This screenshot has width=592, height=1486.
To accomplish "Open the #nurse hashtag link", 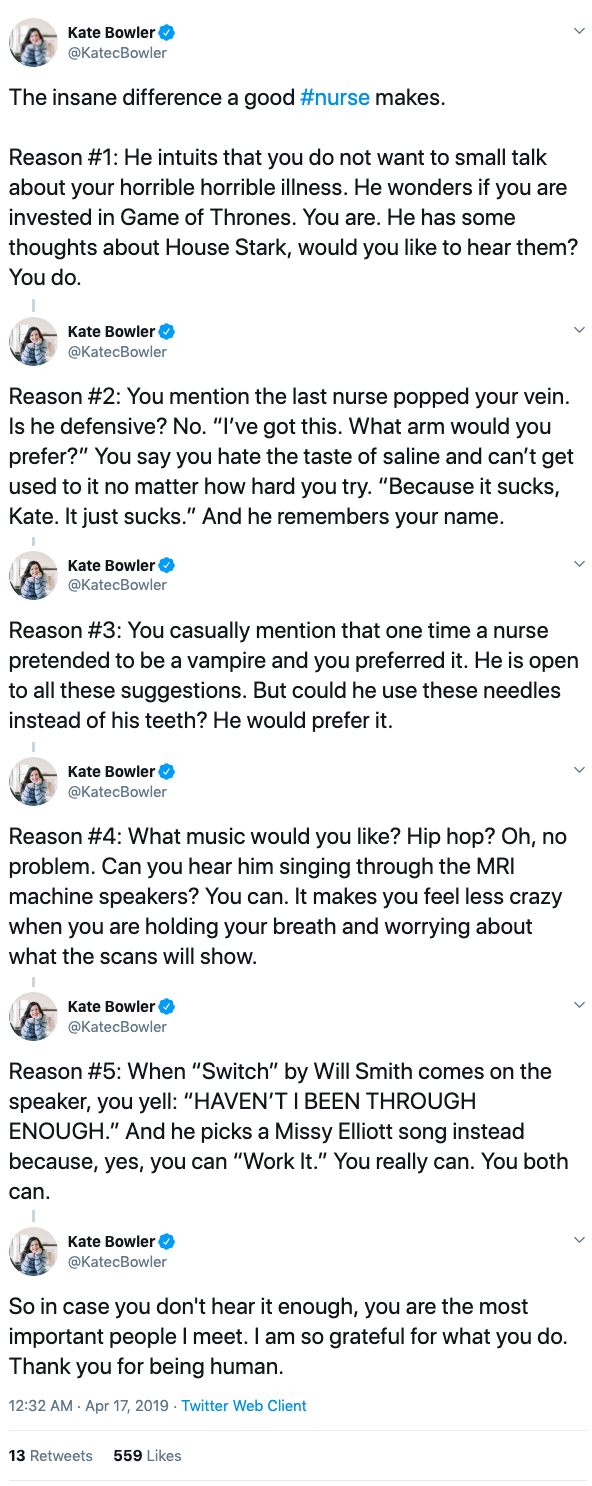I will coord(335,98).
